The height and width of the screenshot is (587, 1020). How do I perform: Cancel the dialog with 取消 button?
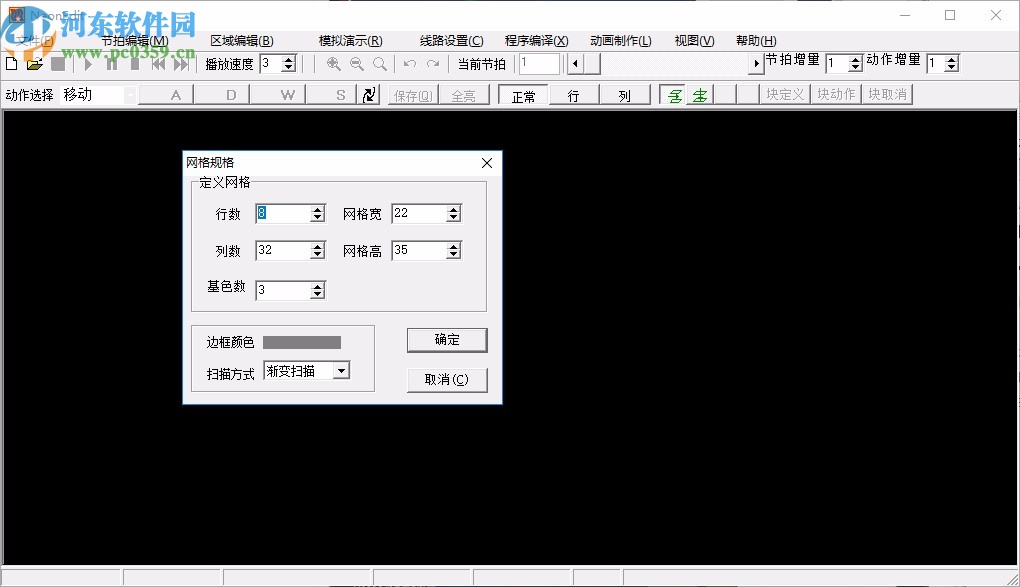(446, 379)
